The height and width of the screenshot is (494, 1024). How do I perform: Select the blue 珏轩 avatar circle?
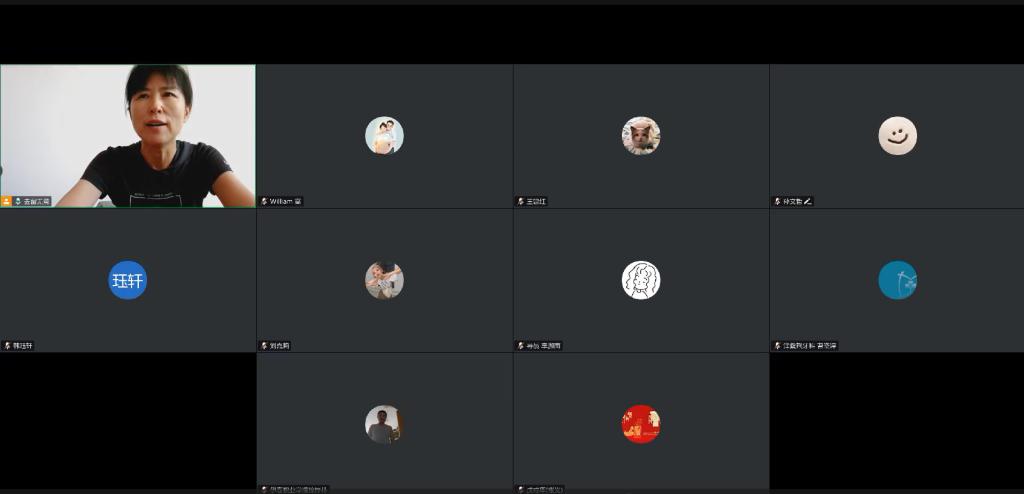tap(127, 280)
